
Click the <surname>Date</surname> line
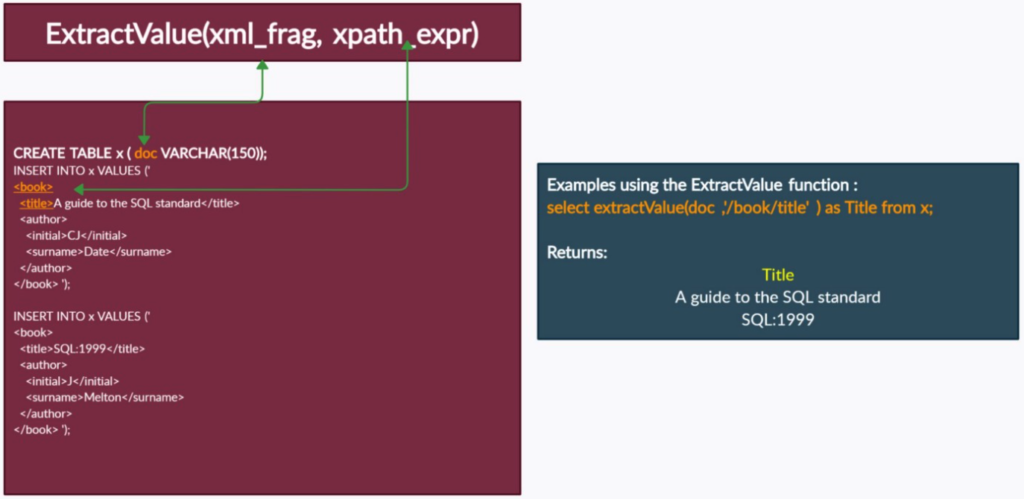point(99,251)
